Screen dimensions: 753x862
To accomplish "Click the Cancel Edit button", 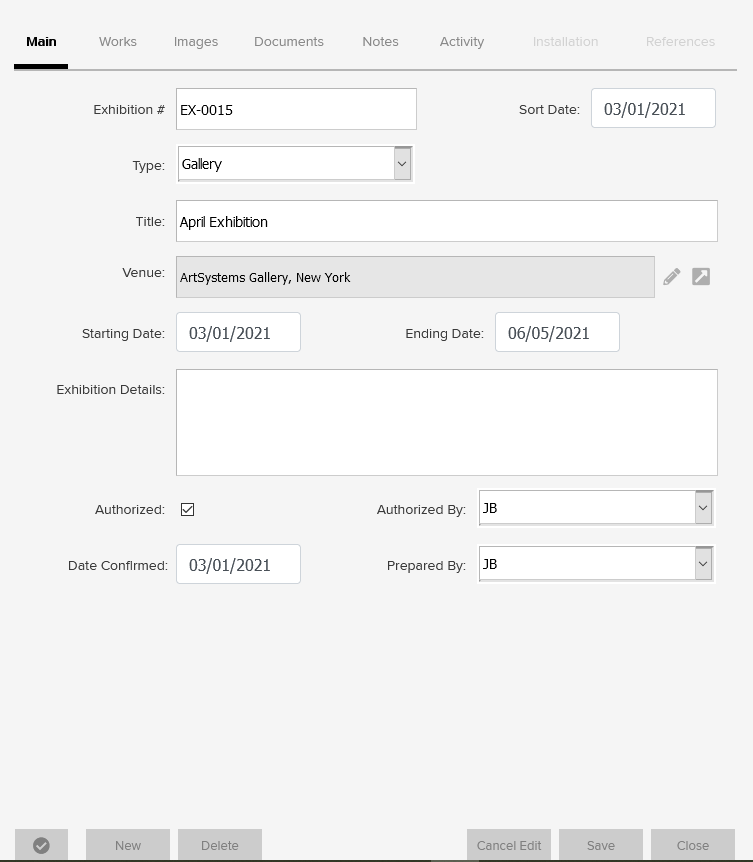I will [509, 845].
